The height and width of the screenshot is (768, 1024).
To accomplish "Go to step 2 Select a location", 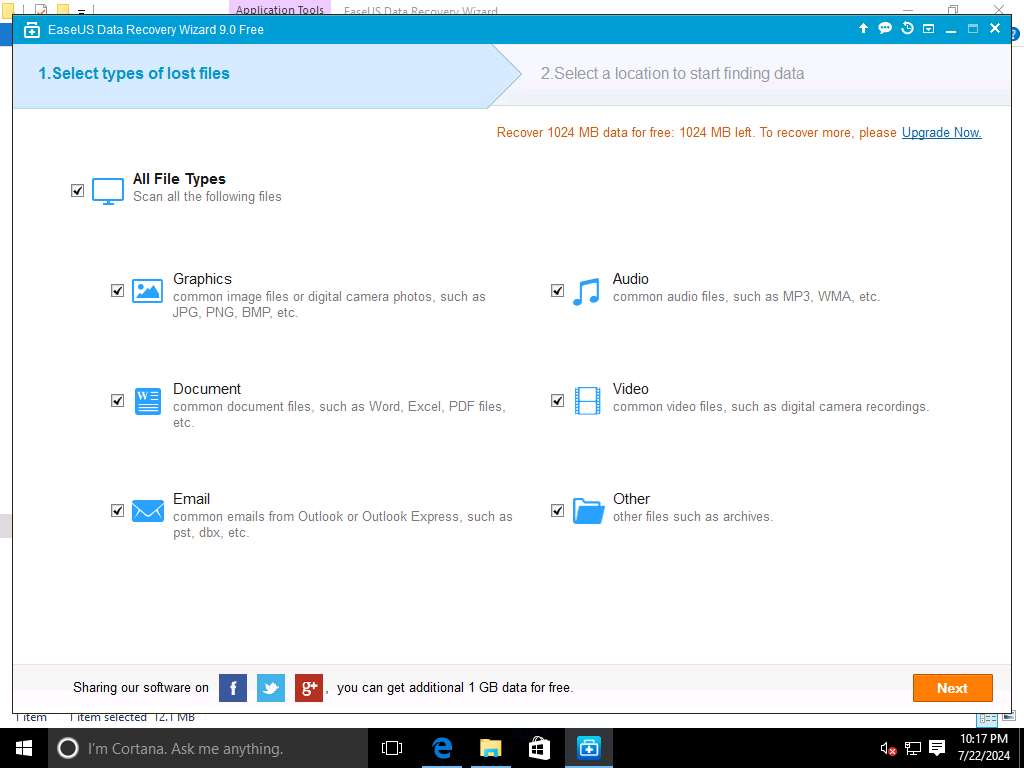I will 672,73.
